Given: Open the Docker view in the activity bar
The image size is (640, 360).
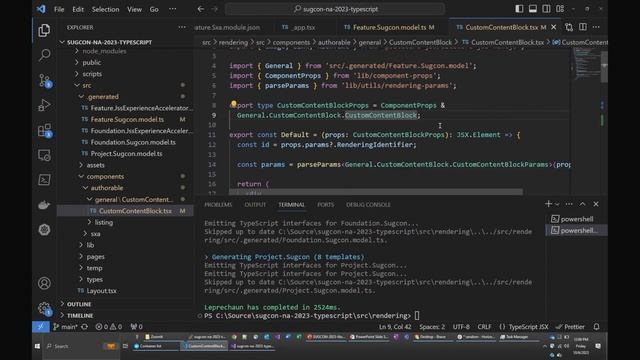Looking at the screenshot, I should pos(44,205).
